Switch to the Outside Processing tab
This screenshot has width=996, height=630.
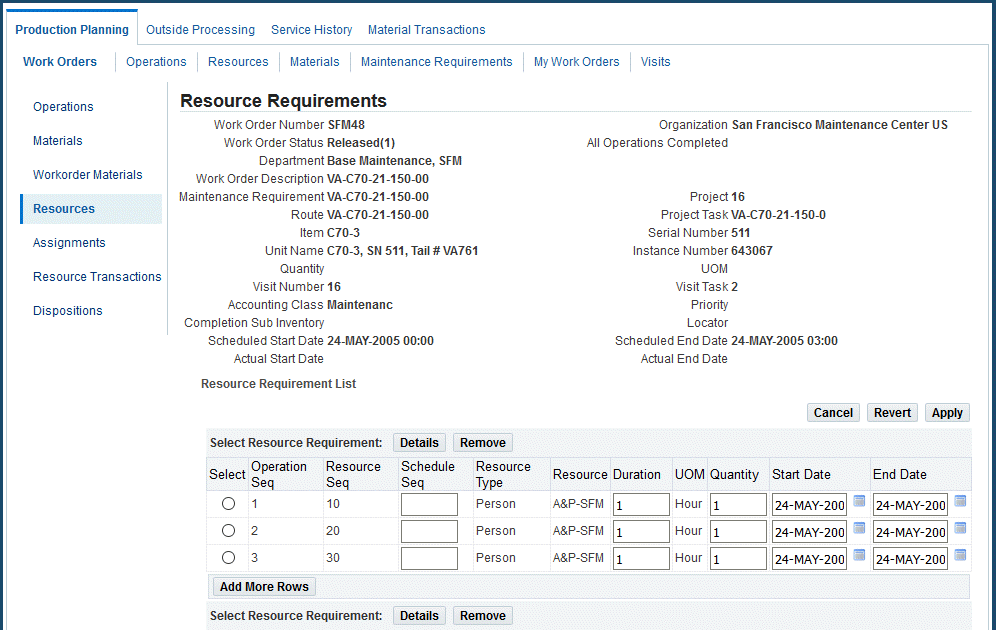(200, 30)
